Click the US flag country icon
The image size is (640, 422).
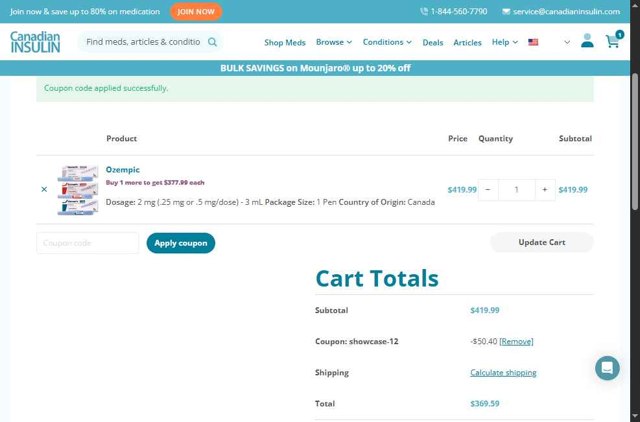click(533, 42)
